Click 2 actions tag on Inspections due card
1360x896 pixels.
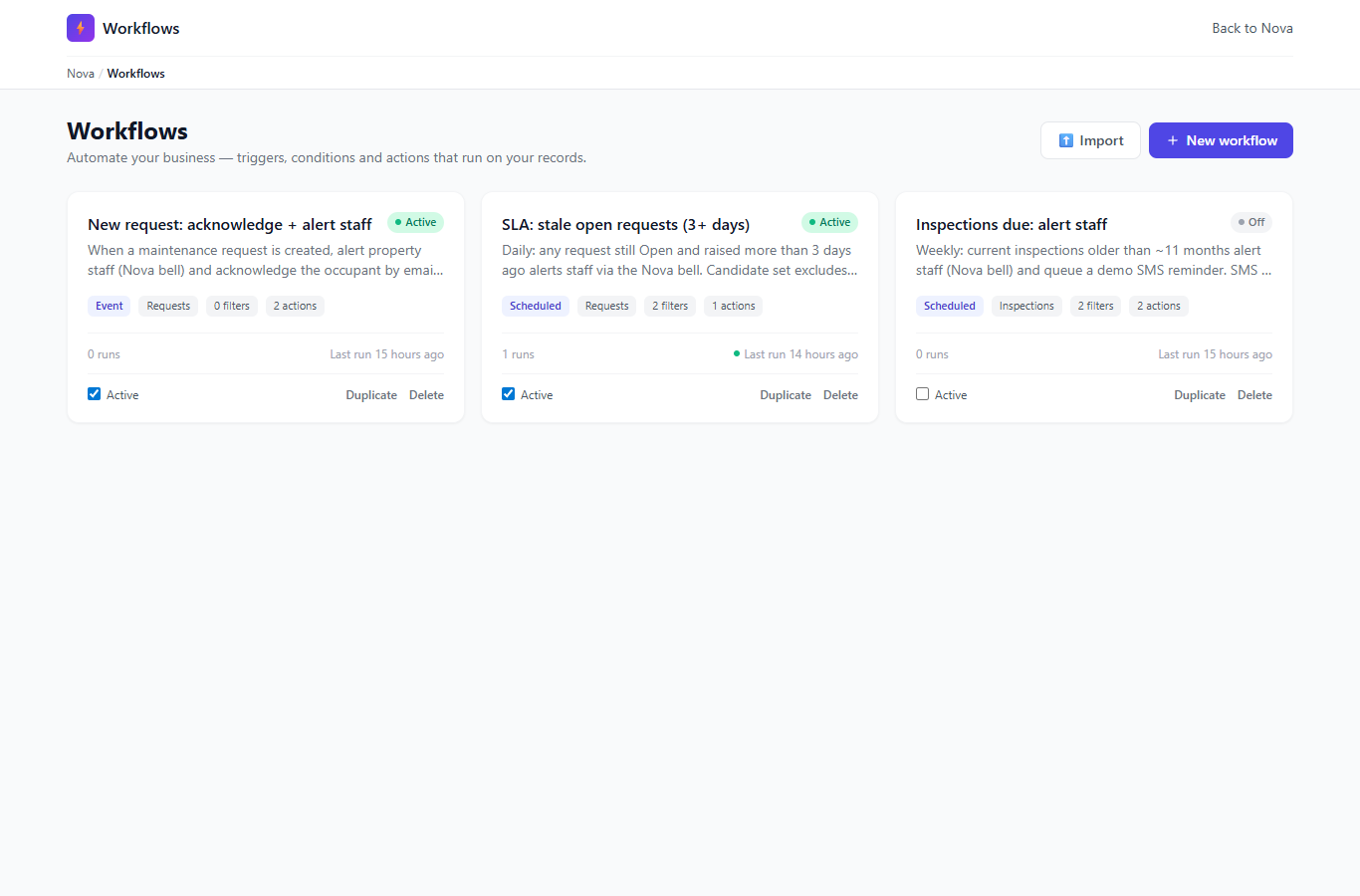pyautogui.click(x=1159, y=306)
